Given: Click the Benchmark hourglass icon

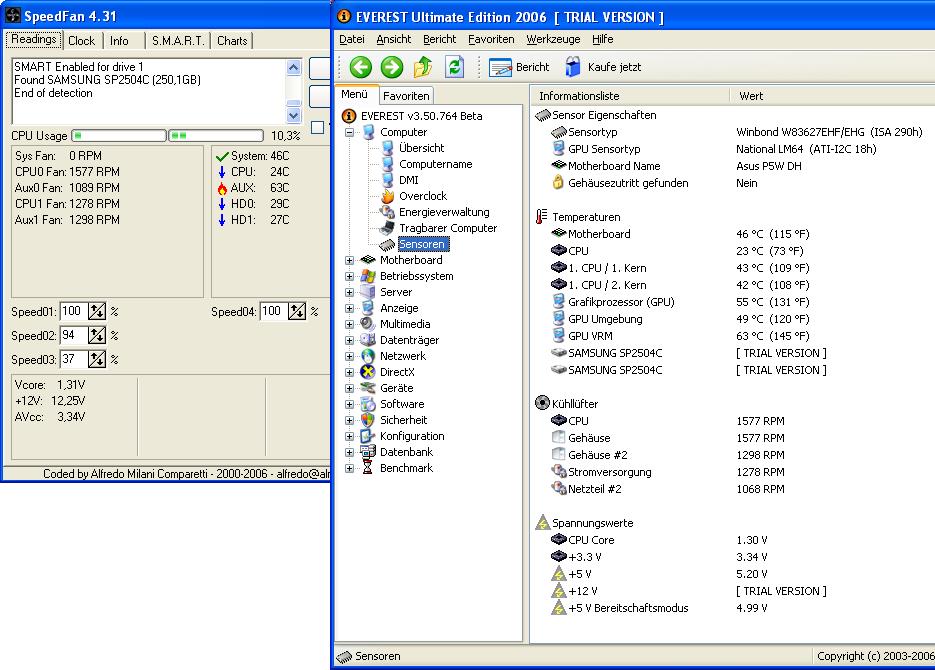Looking at the screenshot, I should point(369,468).
